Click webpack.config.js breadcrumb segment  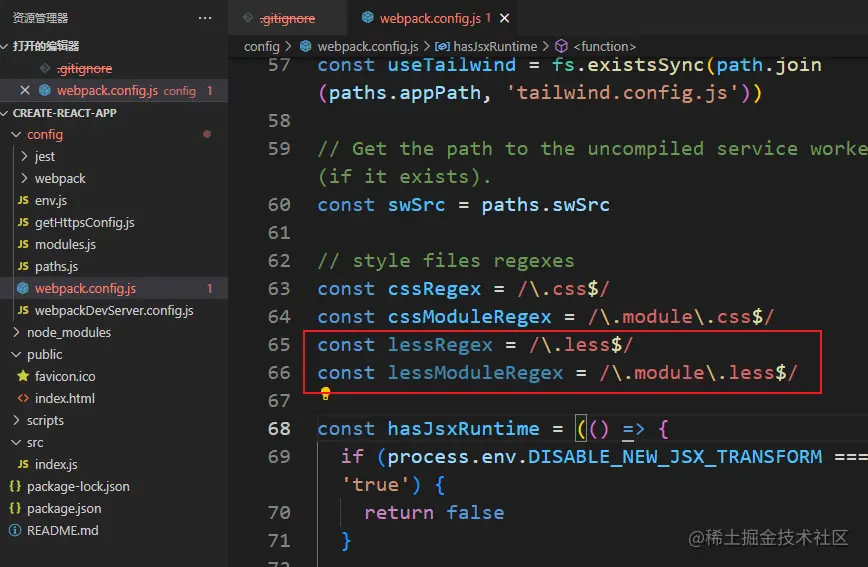(x=368, y=47)
